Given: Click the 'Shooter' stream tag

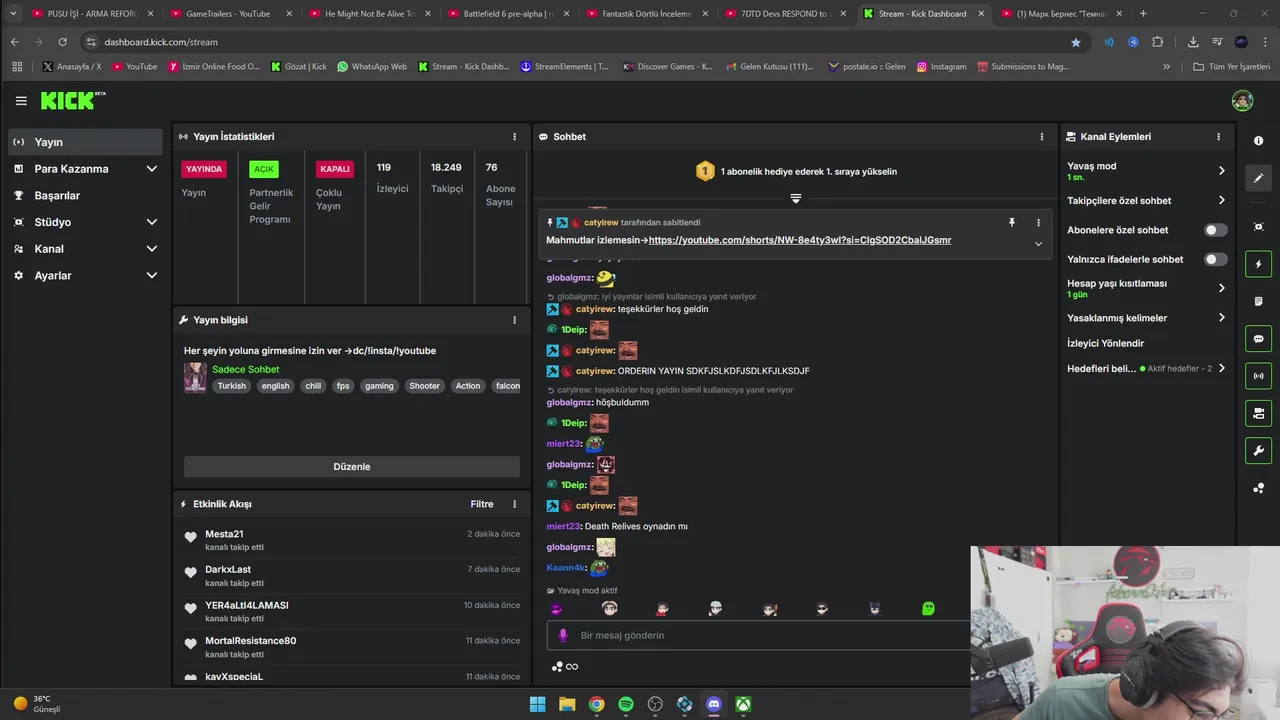Looking at the screenshot, I should point(424,386).
